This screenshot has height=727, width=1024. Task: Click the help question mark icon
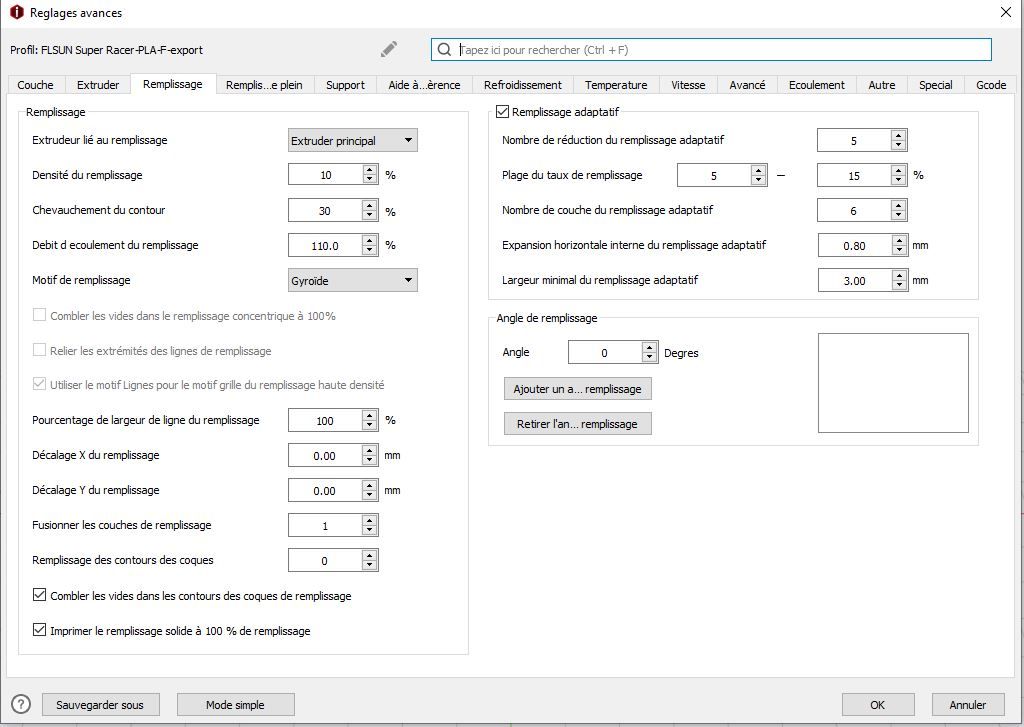(x=21, y=704)
